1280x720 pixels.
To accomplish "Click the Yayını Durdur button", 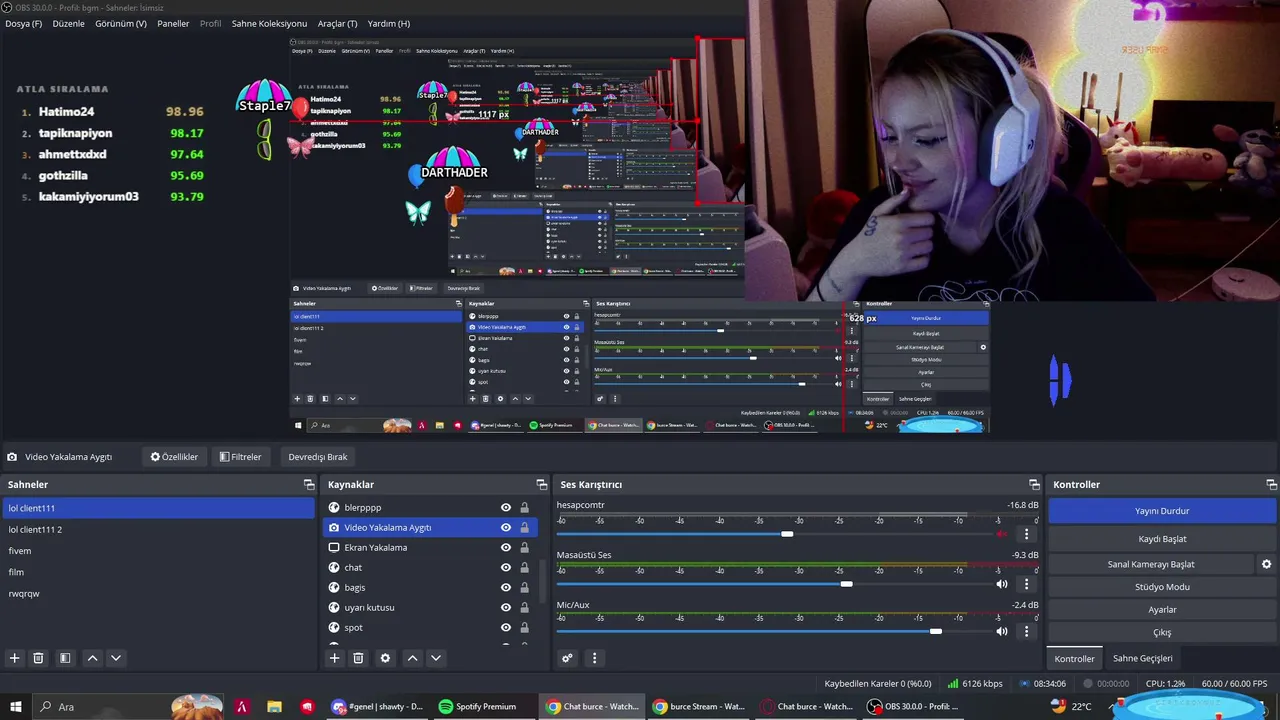I will click(x=1162, y=511).
